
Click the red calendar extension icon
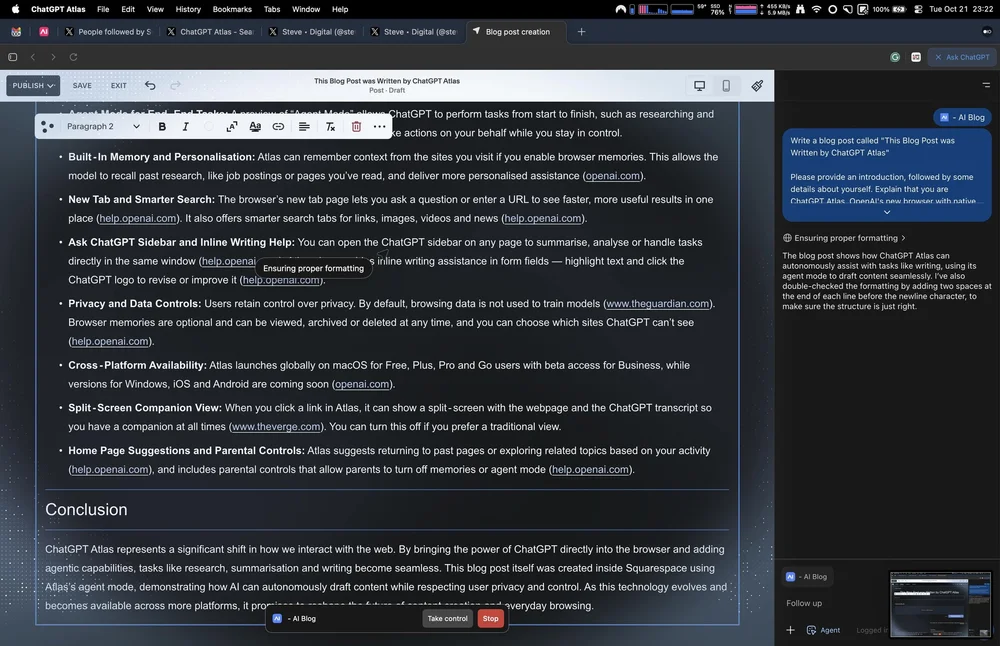tap(916, 57)
